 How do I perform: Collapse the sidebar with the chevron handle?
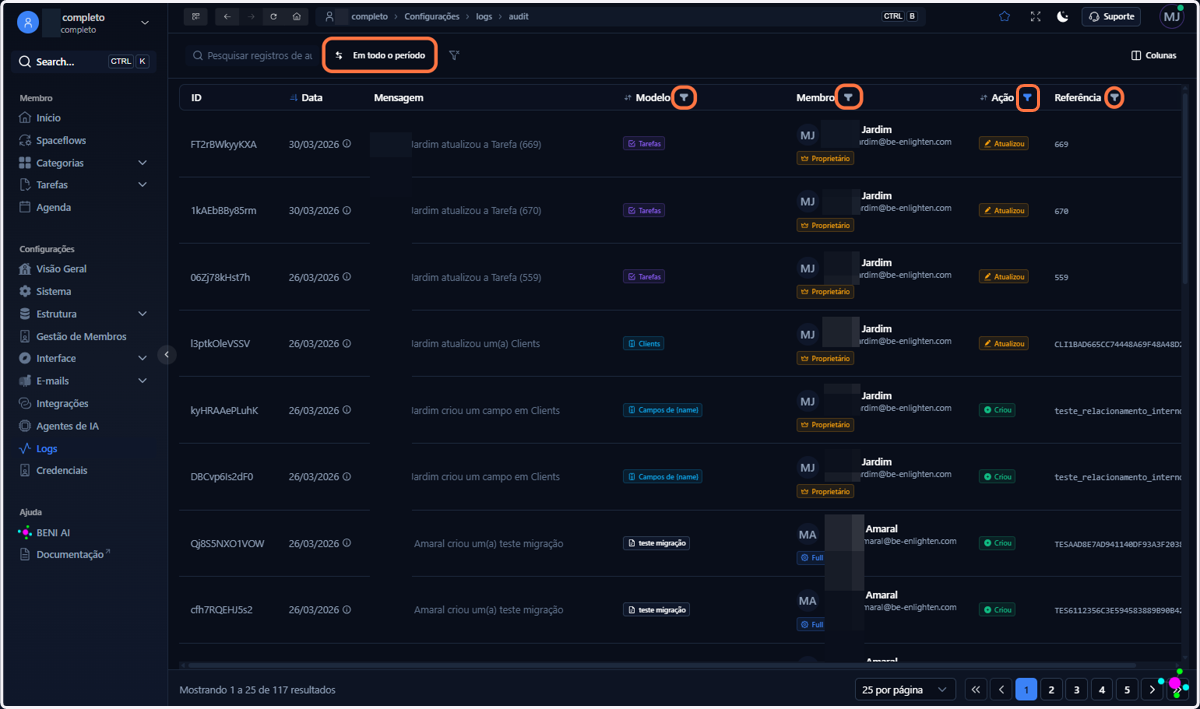point(167,354)
